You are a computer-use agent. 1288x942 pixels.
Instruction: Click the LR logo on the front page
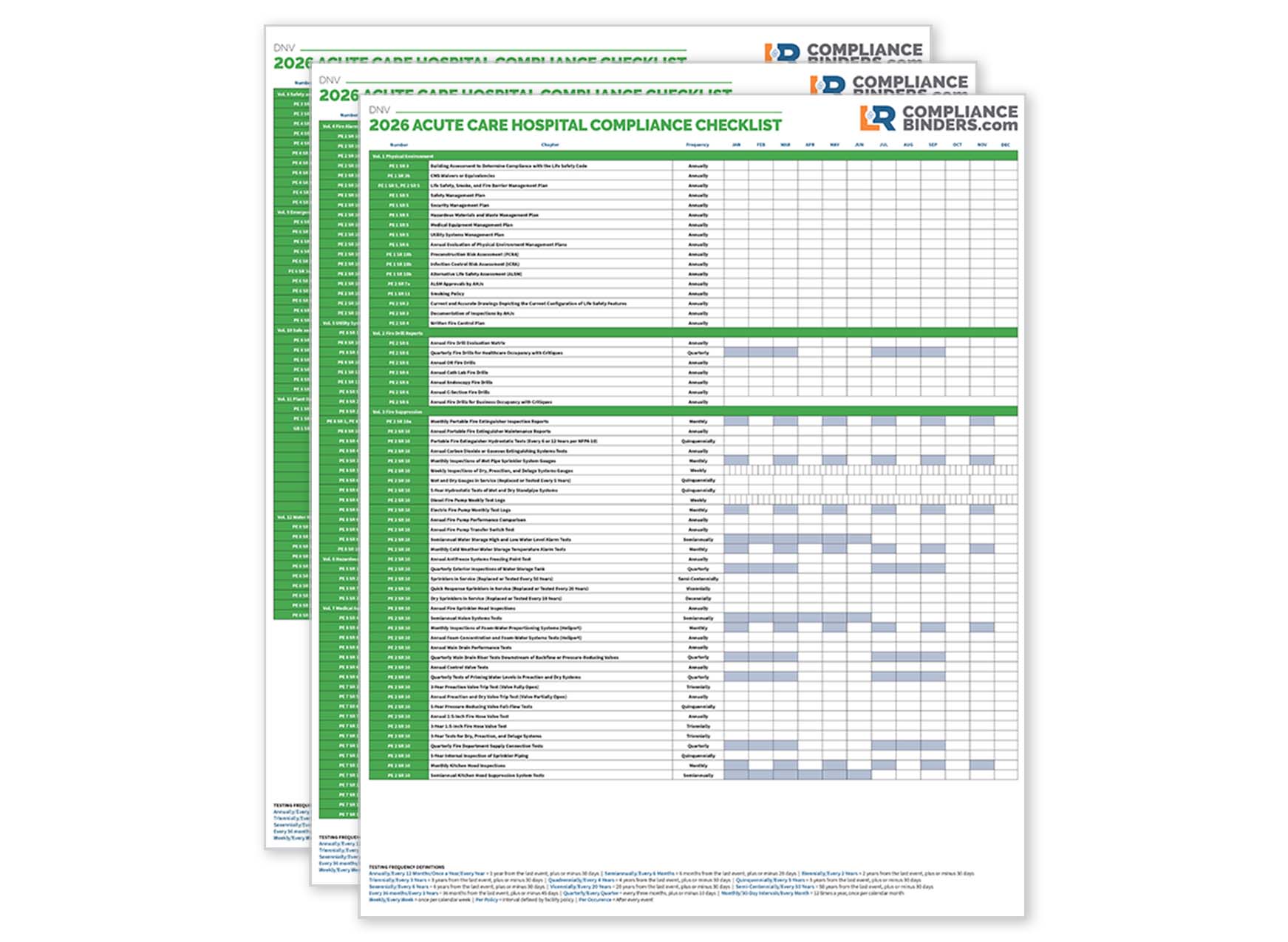(x=877, y=118)
